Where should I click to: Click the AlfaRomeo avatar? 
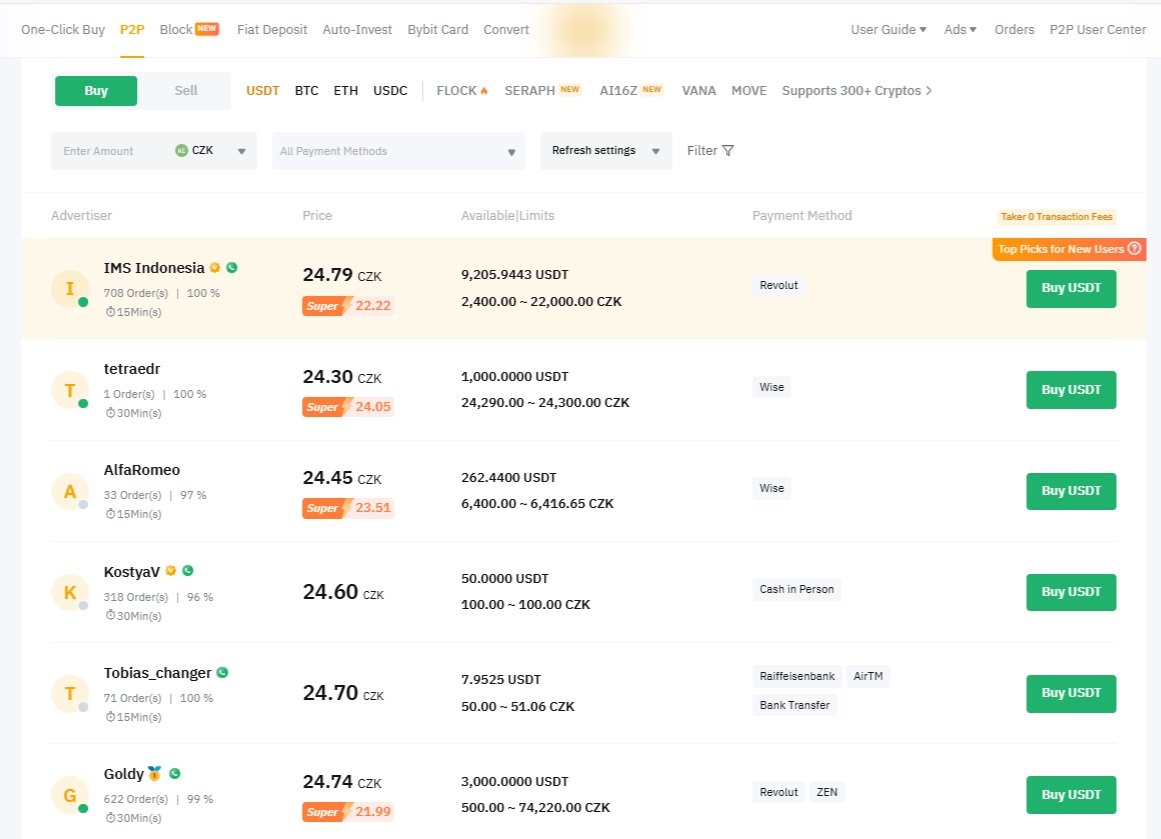(70, 491)
